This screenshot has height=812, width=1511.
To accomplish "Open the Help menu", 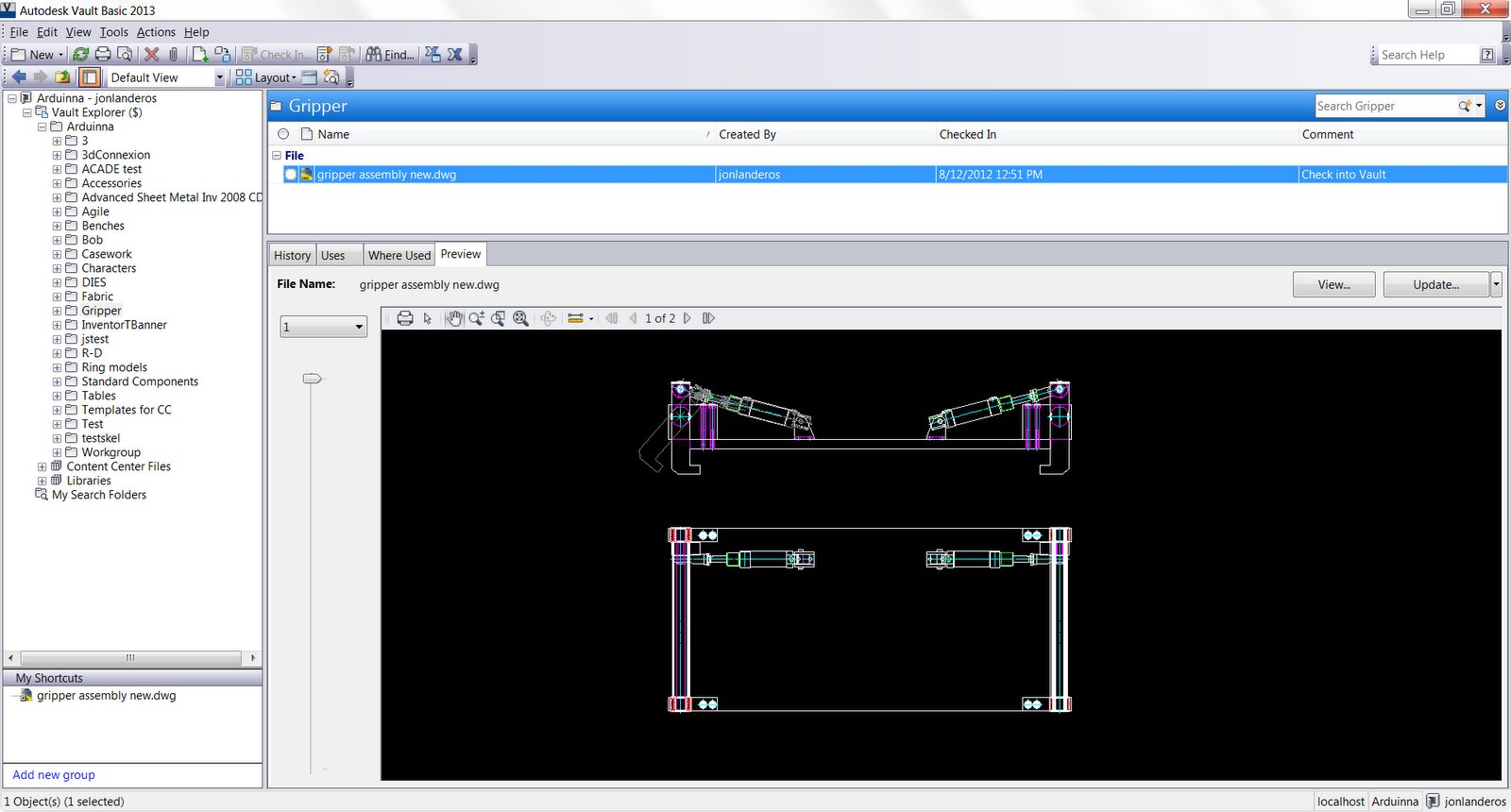I will point(196,32).
